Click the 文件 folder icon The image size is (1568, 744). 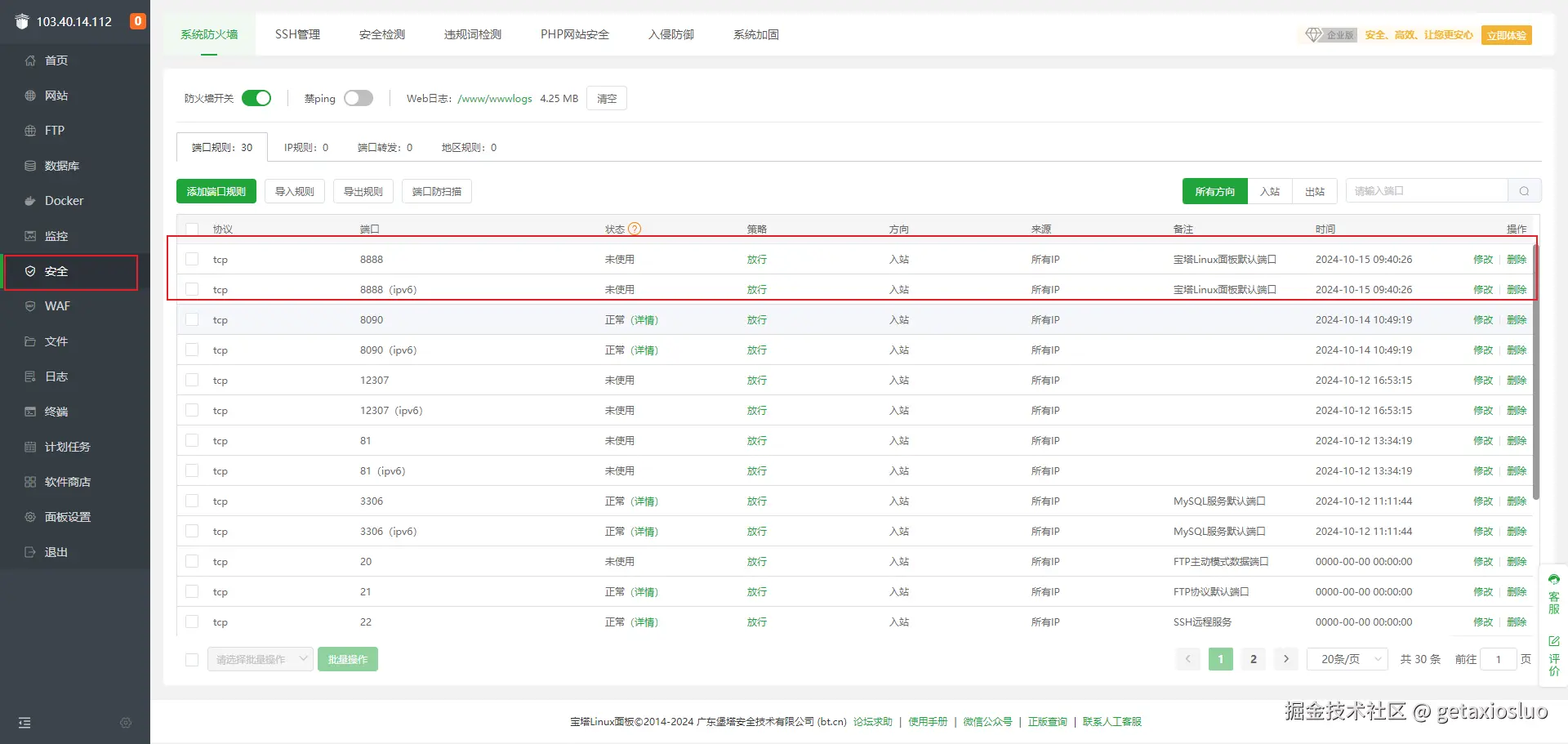(30, 341)
